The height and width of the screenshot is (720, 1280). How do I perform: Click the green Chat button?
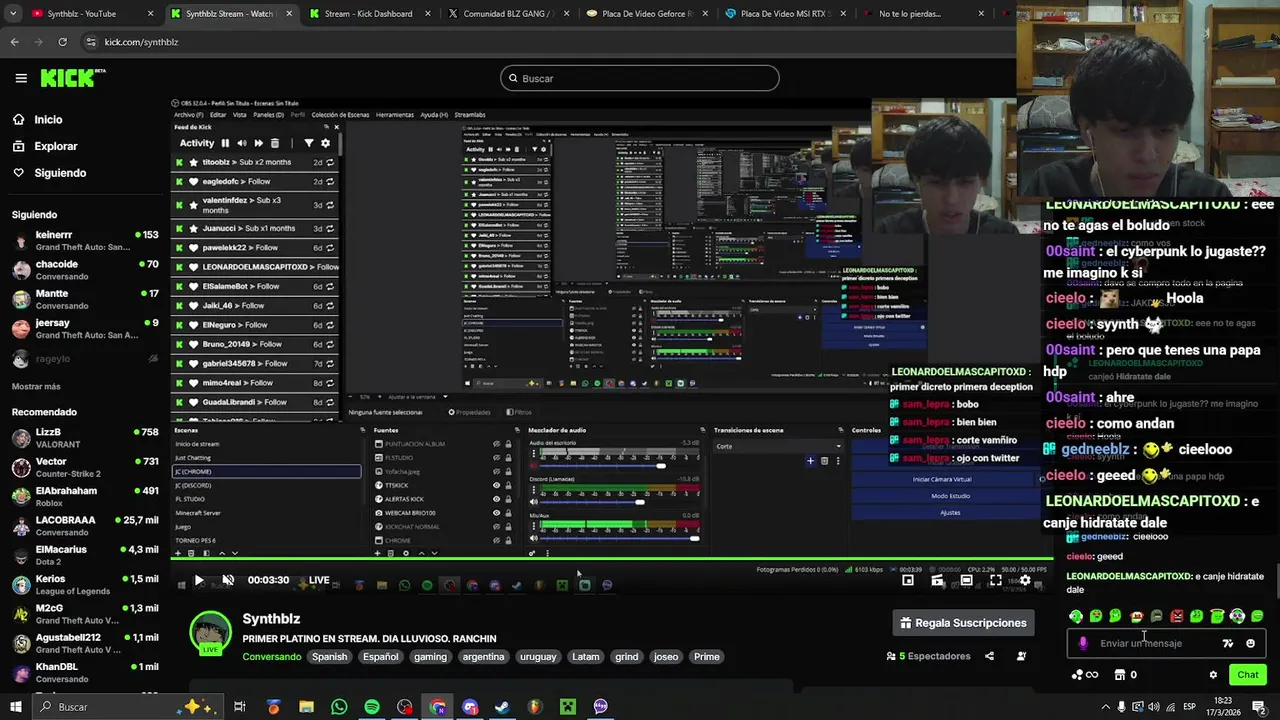coord(1247,675)
